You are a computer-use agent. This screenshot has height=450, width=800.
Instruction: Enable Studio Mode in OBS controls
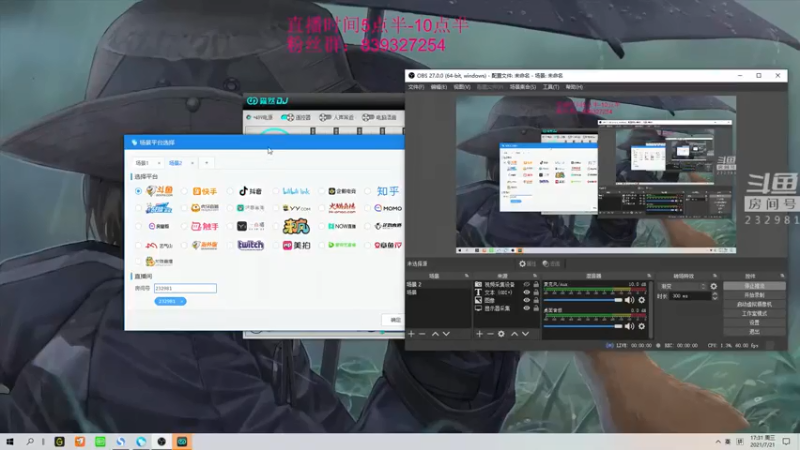[754, 314]
